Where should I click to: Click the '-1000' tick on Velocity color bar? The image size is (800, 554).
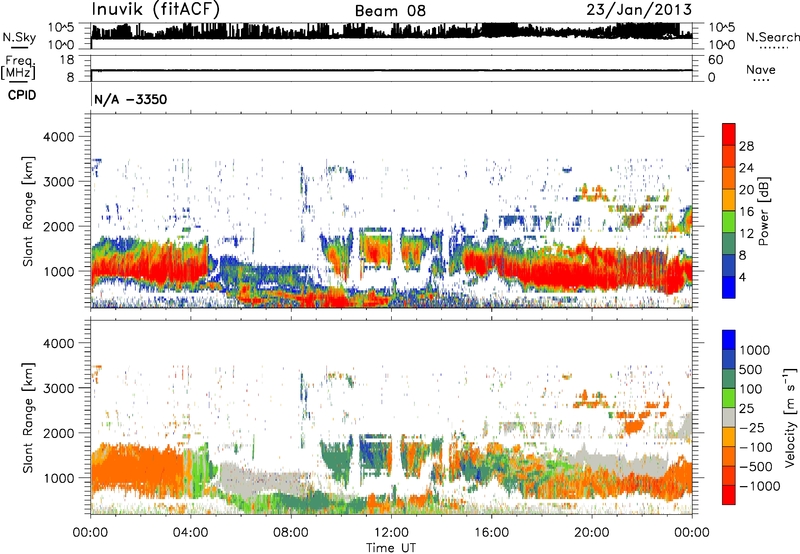click(759, 486)
